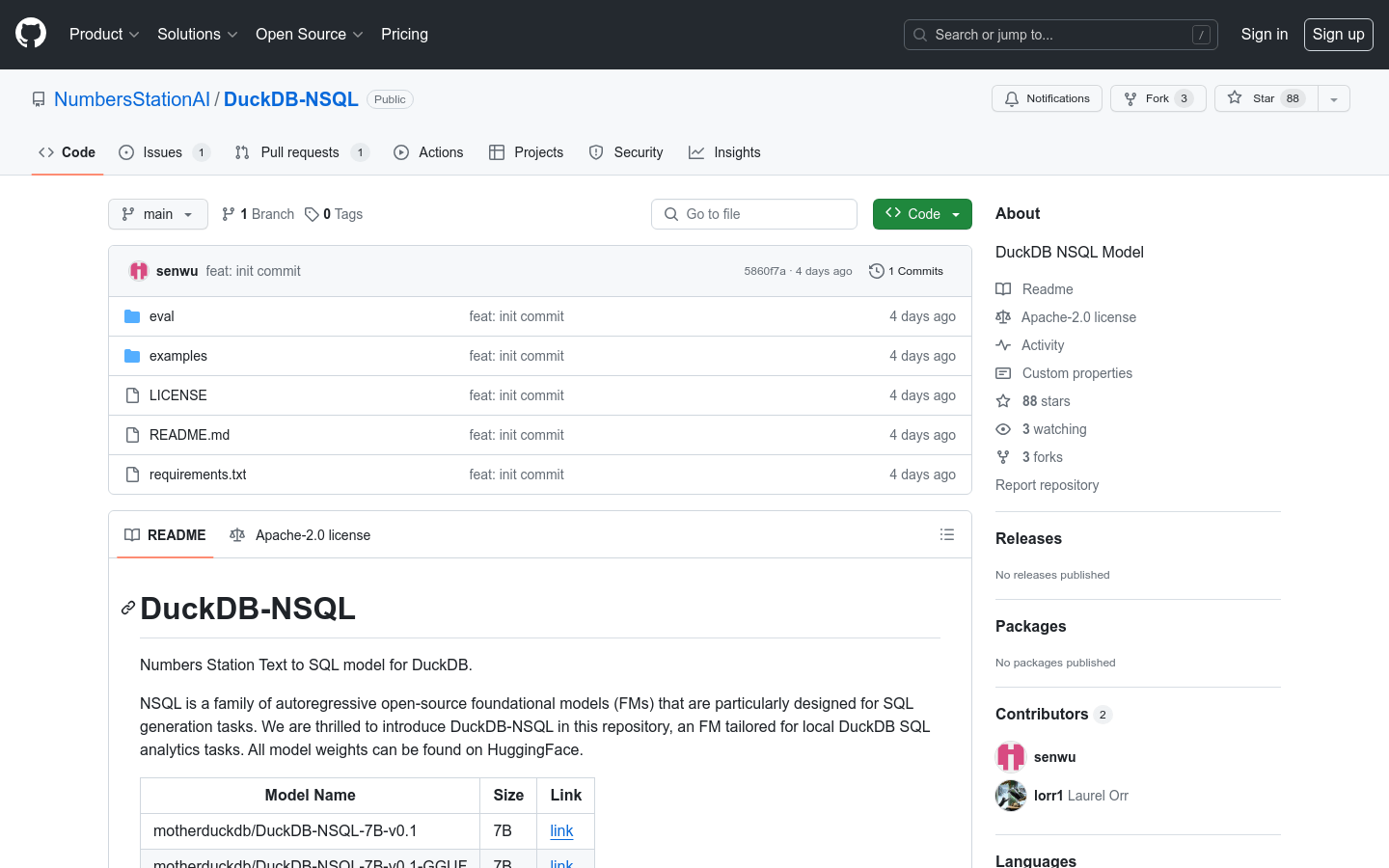
Task: Star the repository
Action: [x=1266, y=98]
